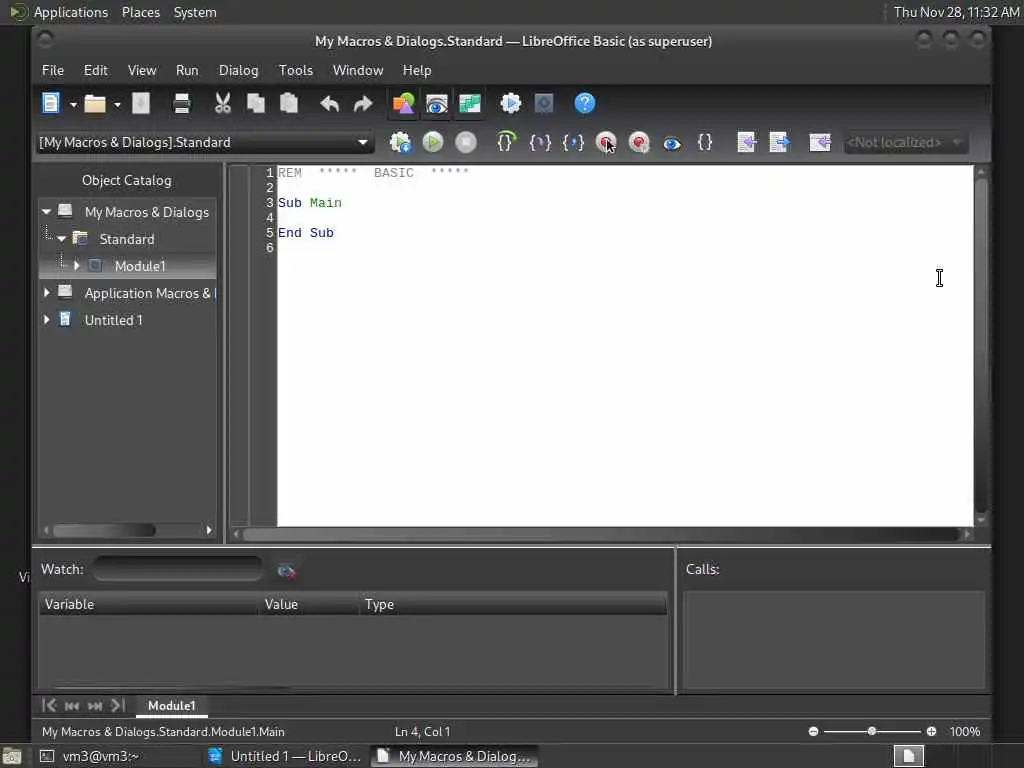Screen dimensions: 1024x768
Task: Open the Help menu
Action: [x=417, y=71]
